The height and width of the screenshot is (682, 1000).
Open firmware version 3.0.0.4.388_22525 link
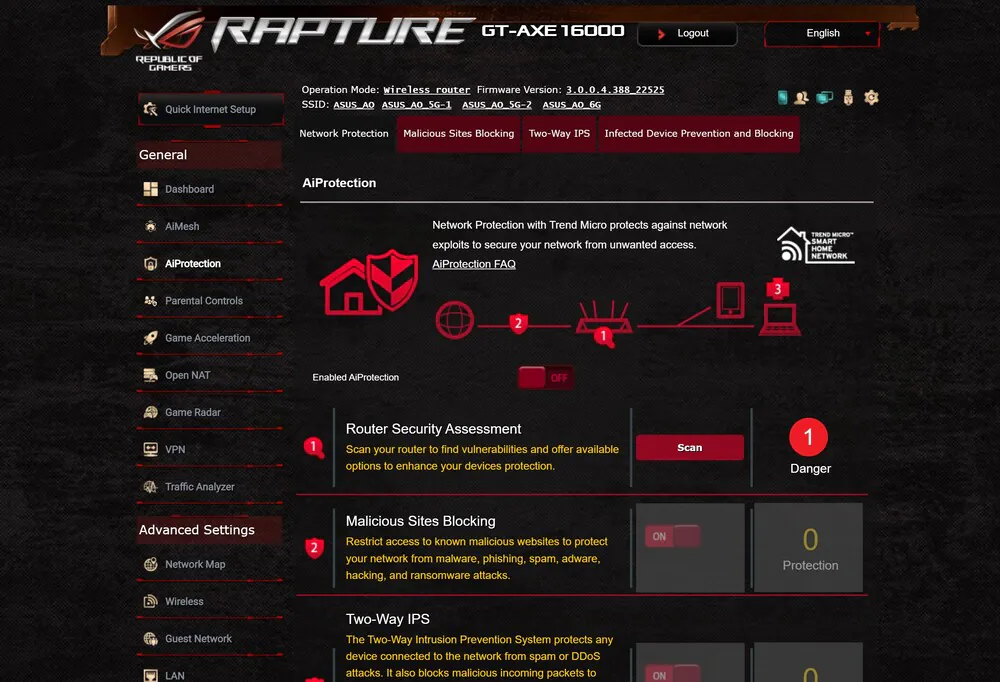615,90
